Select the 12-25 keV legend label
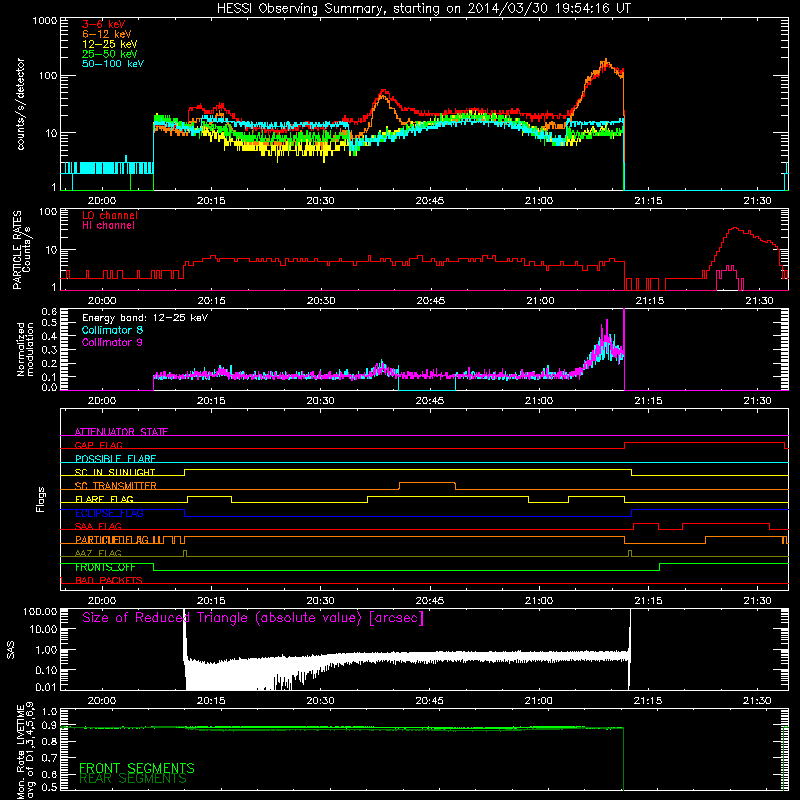 click(110, 44)
